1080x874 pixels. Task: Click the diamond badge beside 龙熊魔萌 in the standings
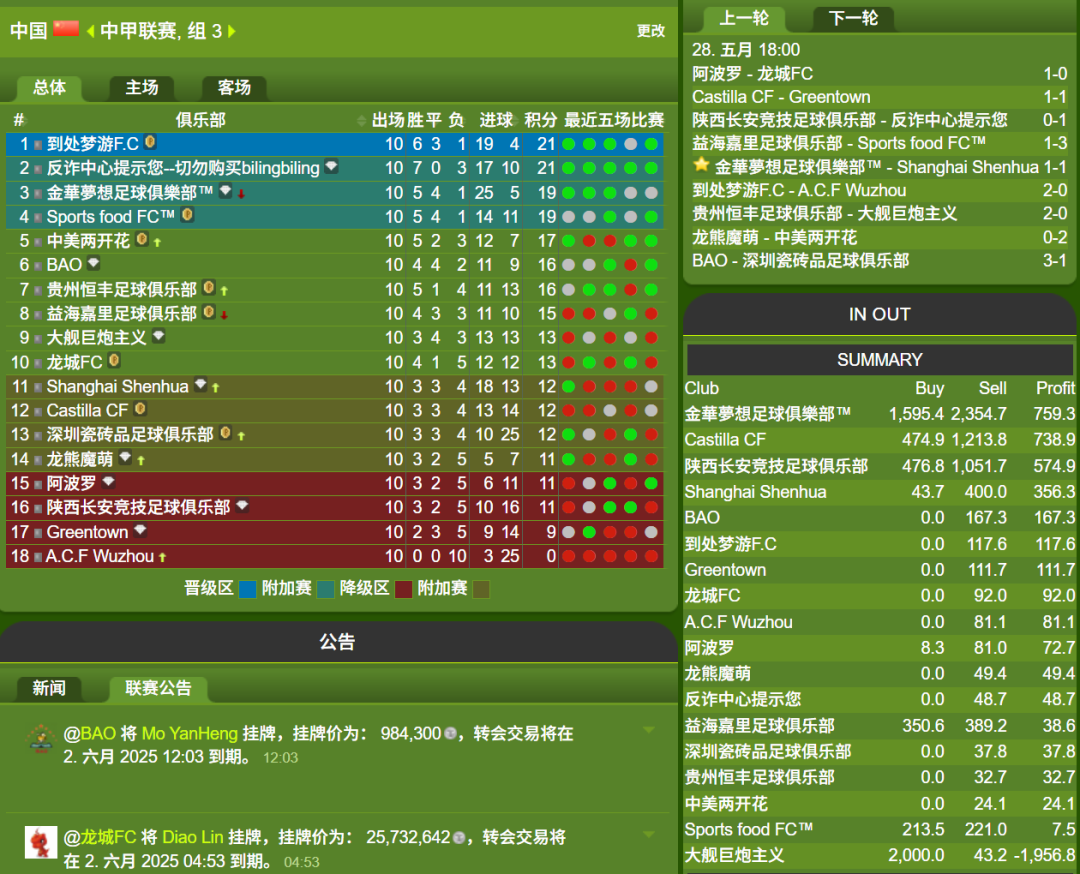tap(125, 457)
